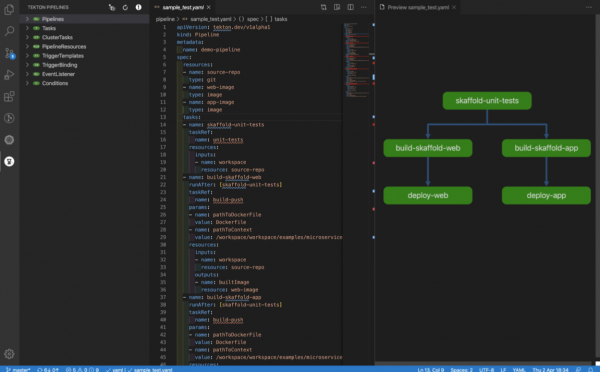Click the editor minimap
The image size is (600, 372).
pyautogui.click(x=357, y=61)
